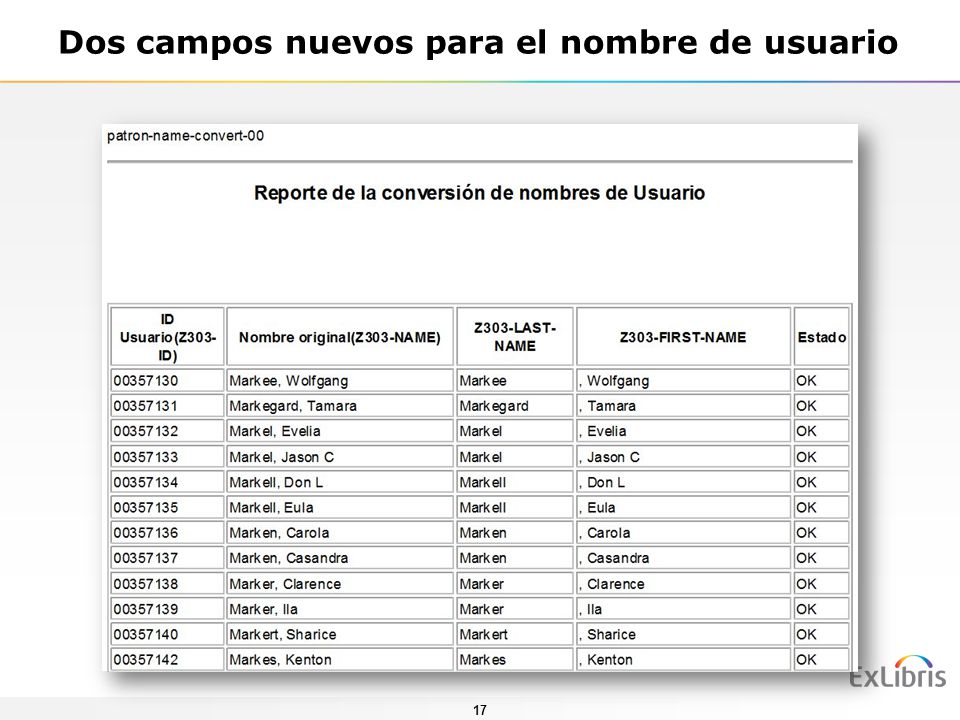960x720 pixels.
Task: Click first name cell ', Eula'
Action: click(x=683, y=508)
